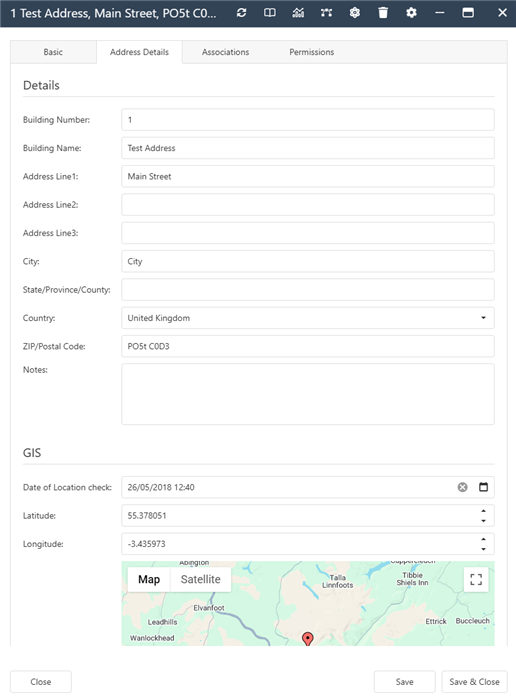Clear the Date of Location check value
Viewport: 516px width, 700px height.
click(x=462, y=487)
